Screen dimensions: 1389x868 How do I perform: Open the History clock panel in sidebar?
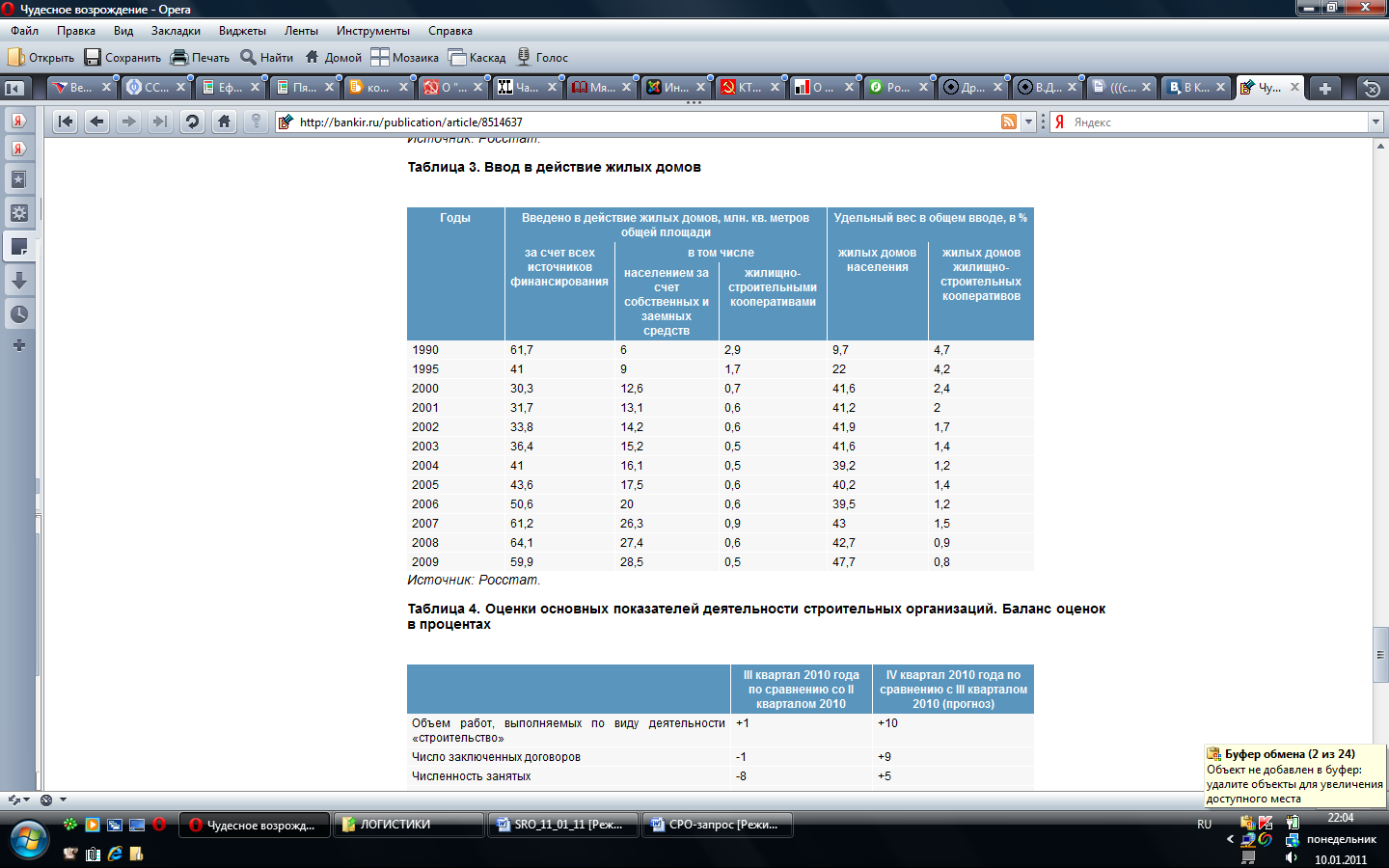point(18,314)
